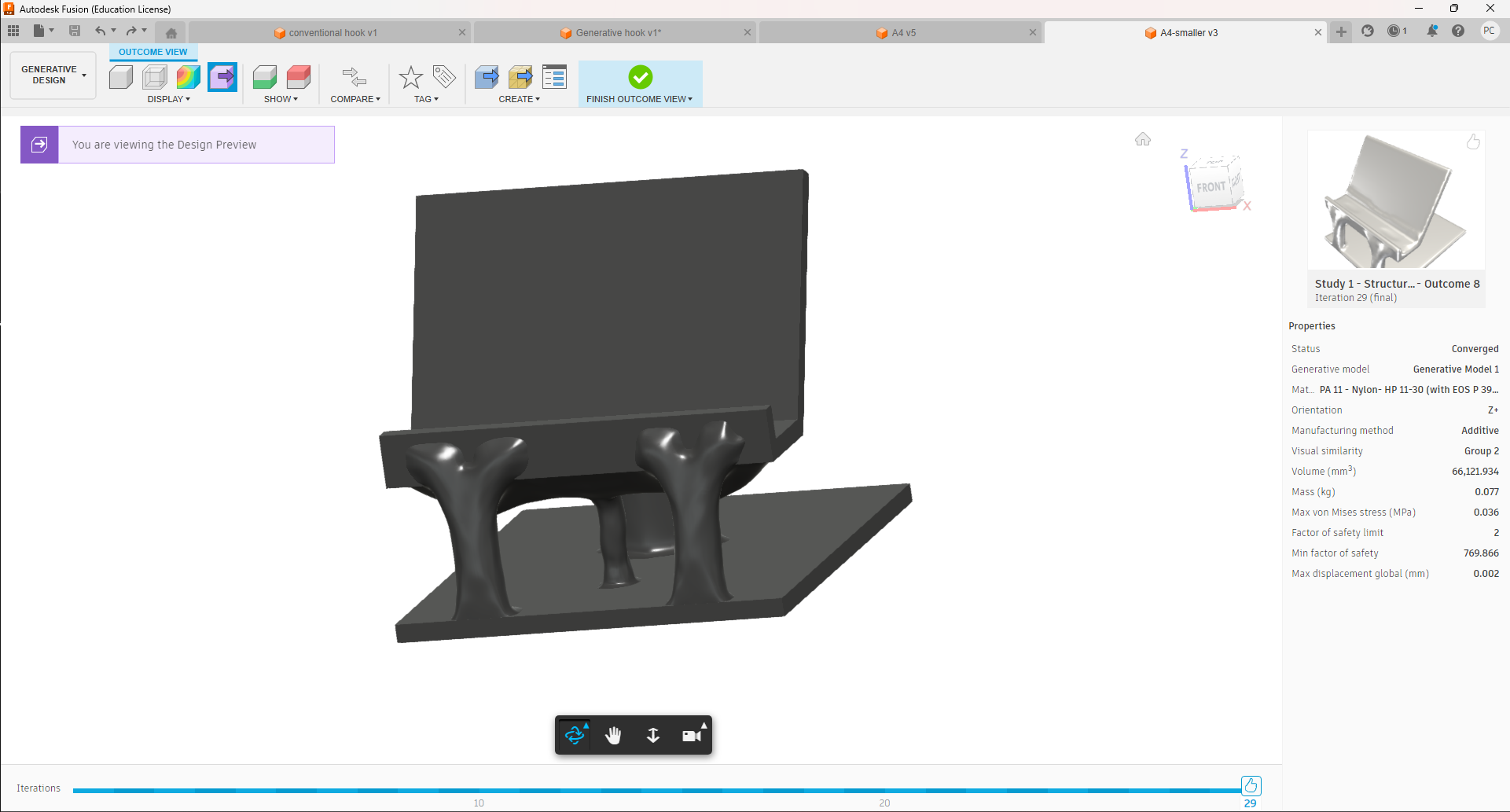Image resolution: width=1510 pixels, height=812 pixels.
Task: Add a new design tab
Action: tap(1341, 31)
